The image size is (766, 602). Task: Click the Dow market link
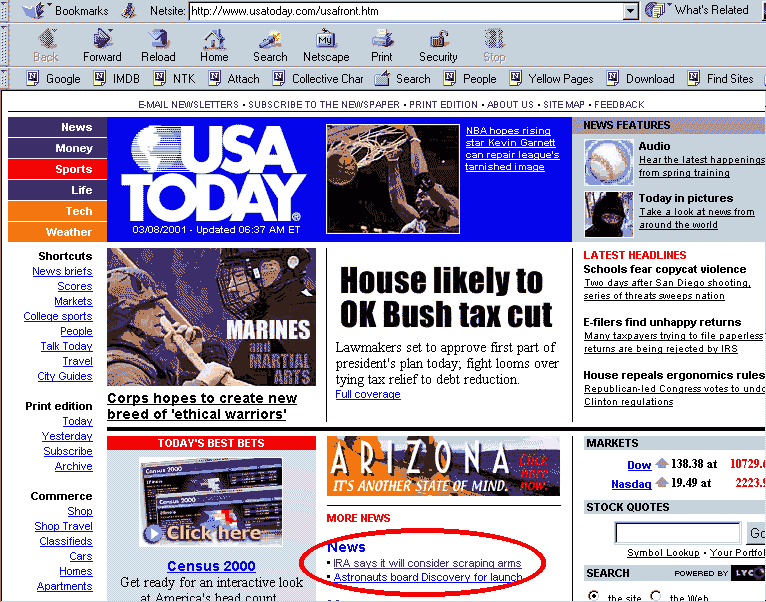[x=639, y=465]
